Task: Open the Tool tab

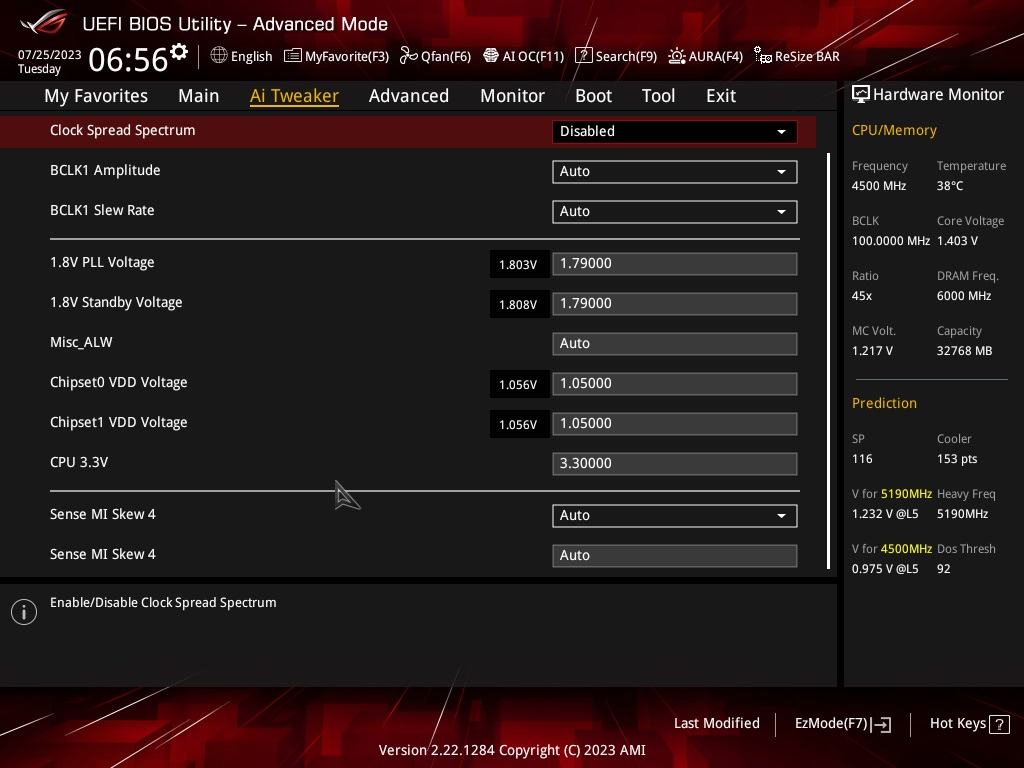Action: point(658,96)
